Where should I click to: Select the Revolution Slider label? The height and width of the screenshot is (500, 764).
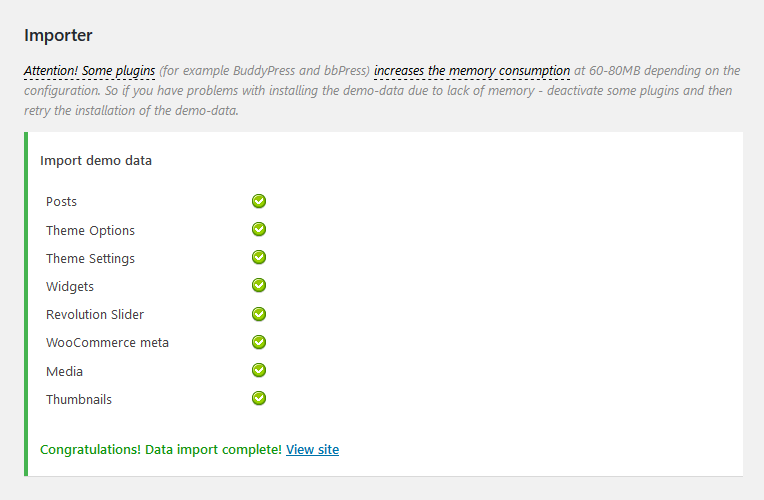95,314
